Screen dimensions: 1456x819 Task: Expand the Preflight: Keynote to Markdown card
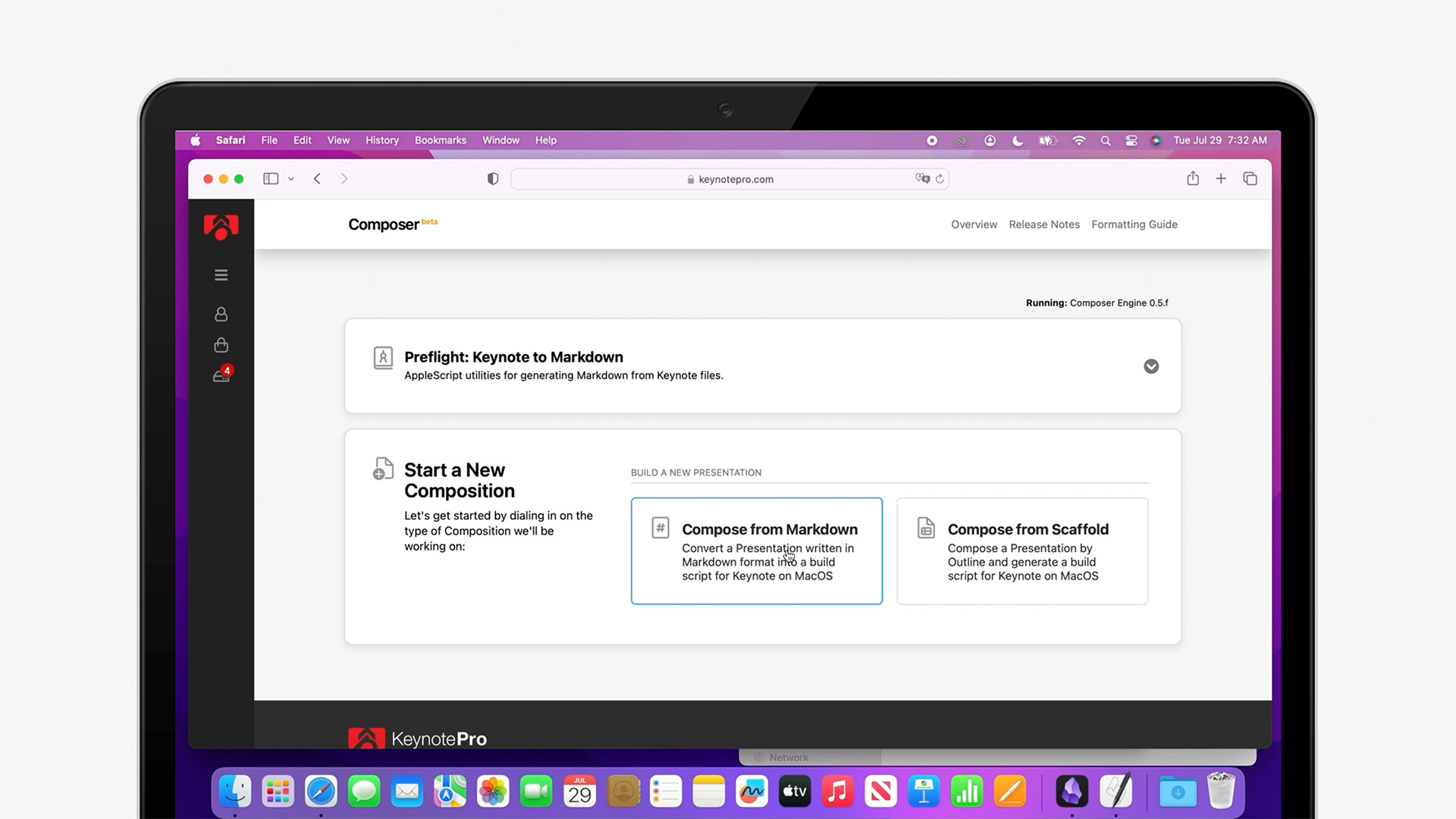(x=1151, y=366)
